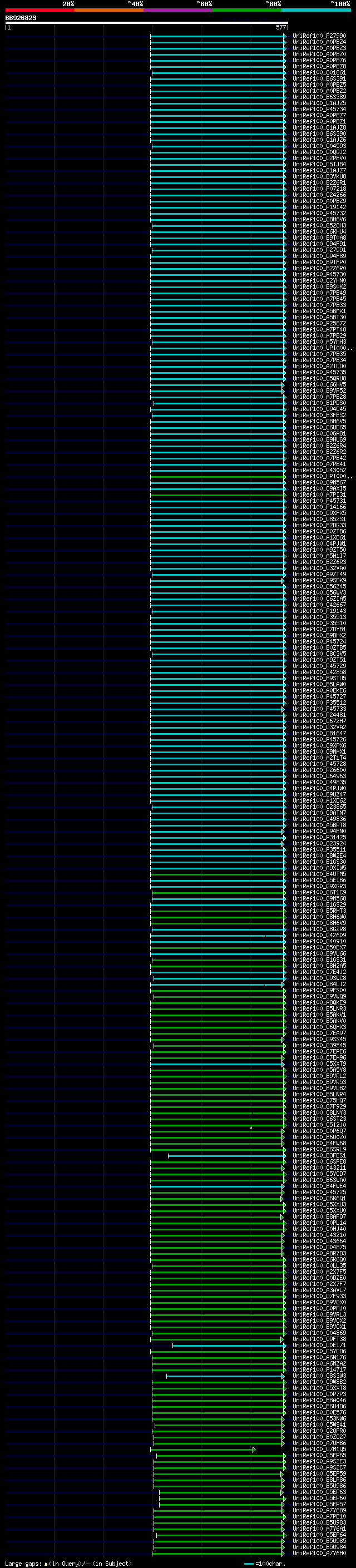Click label UniRef100_C9VWQ9
This screenshot has width=356, height=1568.
(x=319, y=996)
